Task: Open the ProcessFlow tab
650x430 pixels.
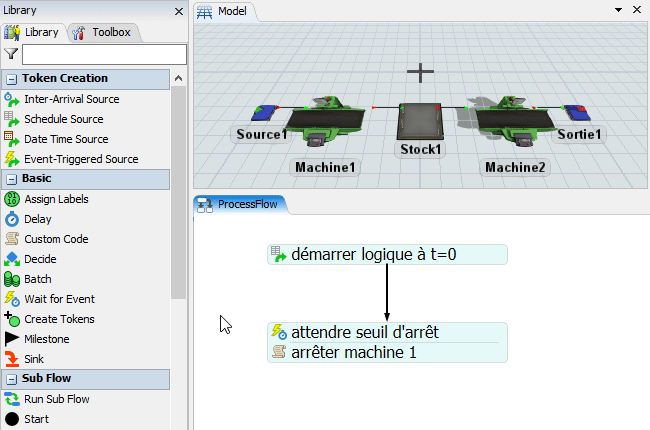Action: click(x=241, y=204)
